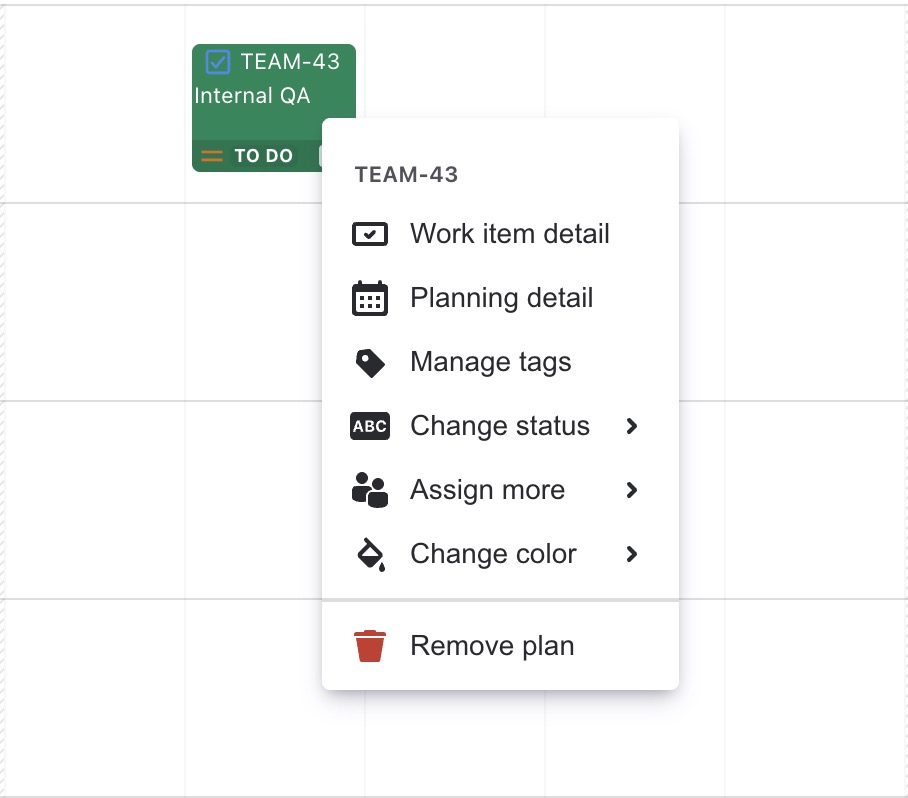Open the TEAM-43 key on the green card
The width and height of the screenshot is (908, 798).
pos(290,62)
